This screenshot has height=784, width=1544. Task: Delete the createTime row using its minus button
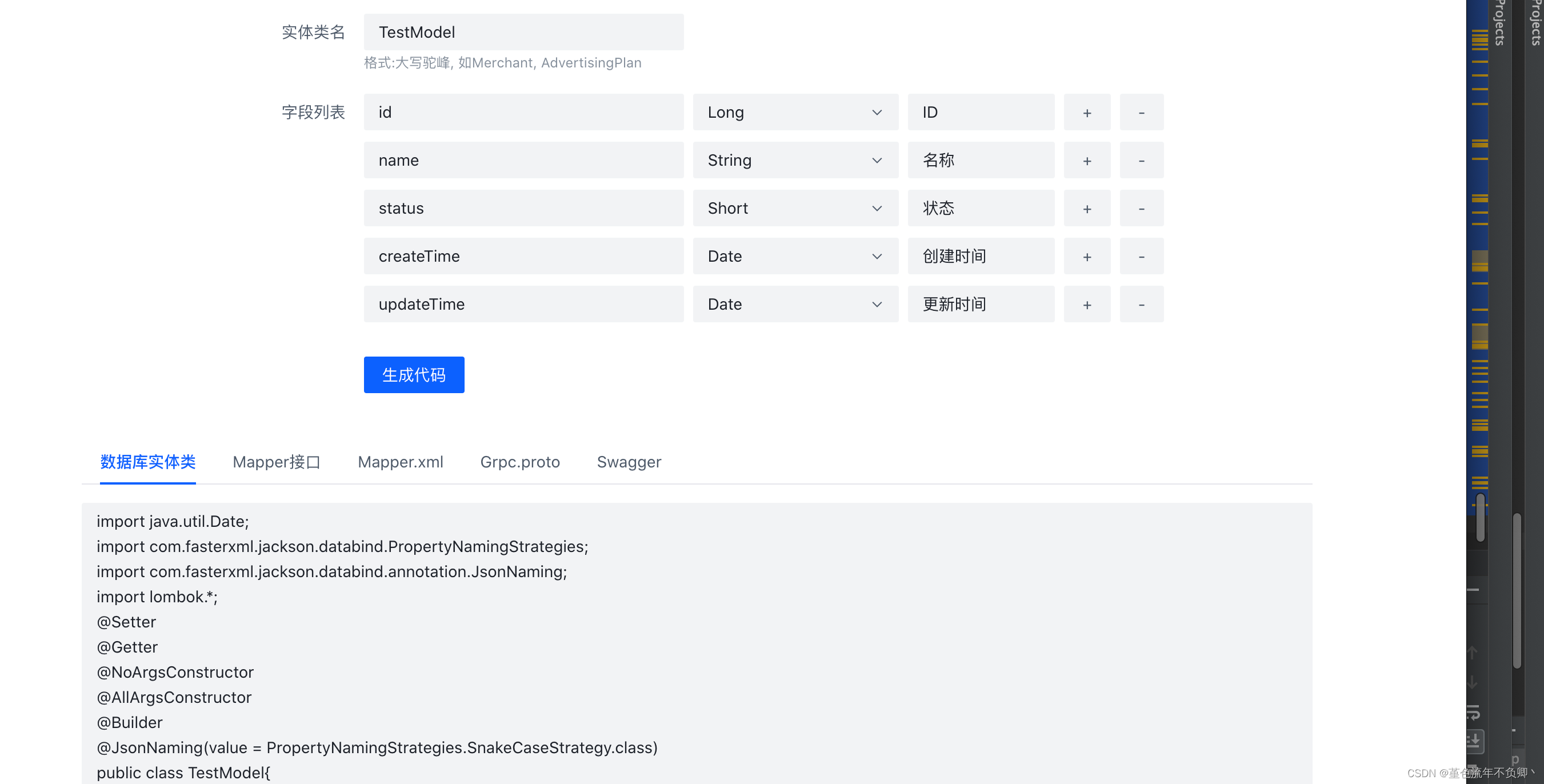(1141, 256)
